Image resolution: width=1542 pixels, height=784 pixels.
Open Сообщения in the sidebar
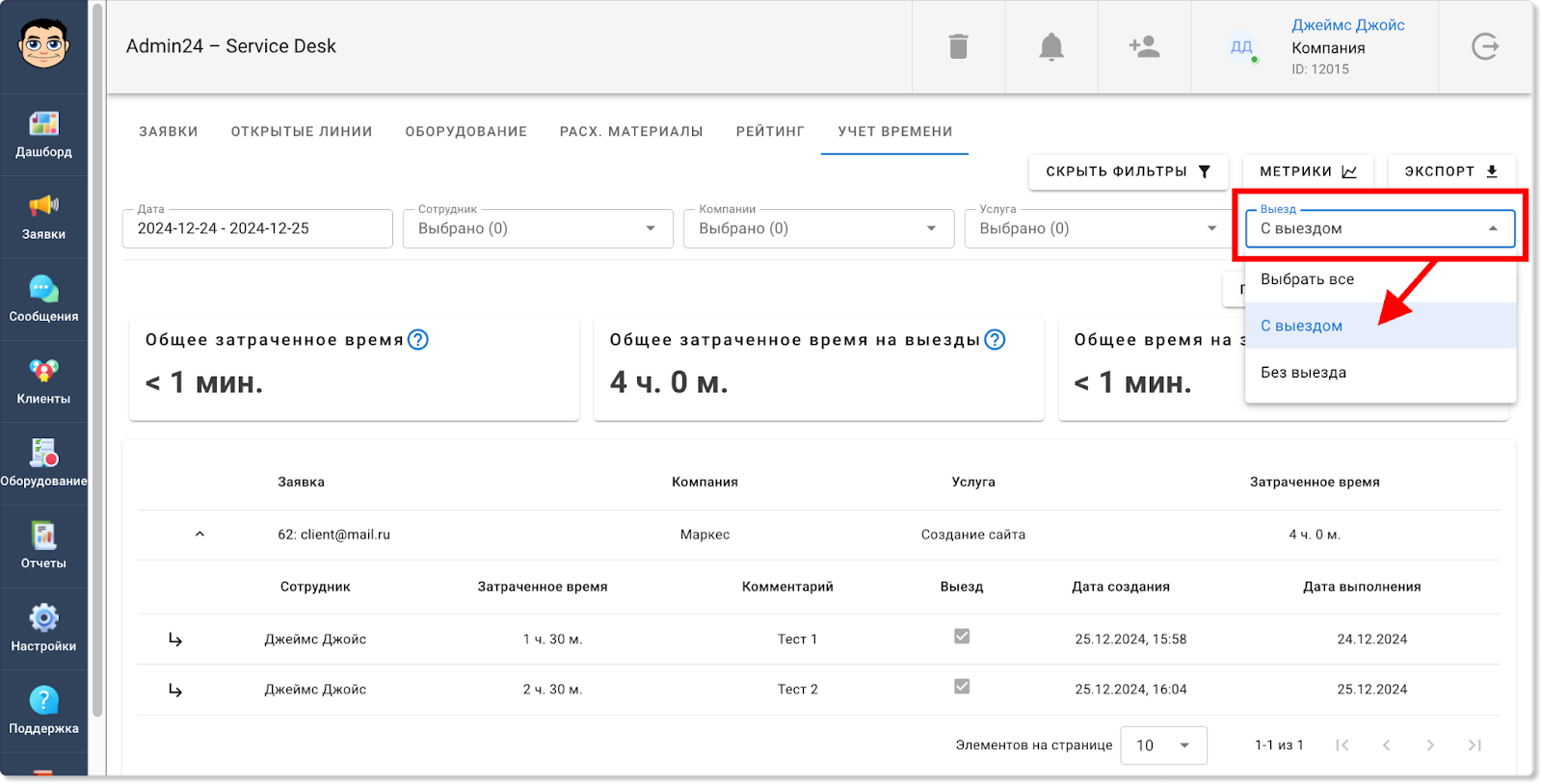tap(43, 299)
